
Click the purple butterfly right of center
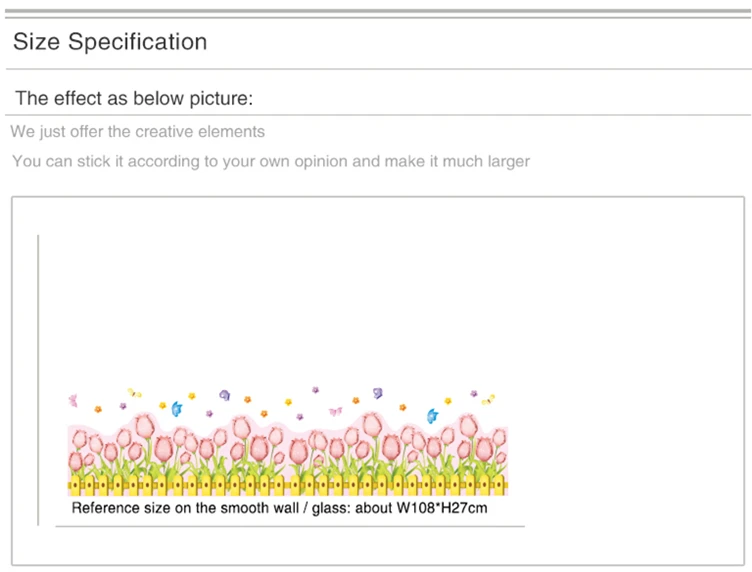coord(378,393)
